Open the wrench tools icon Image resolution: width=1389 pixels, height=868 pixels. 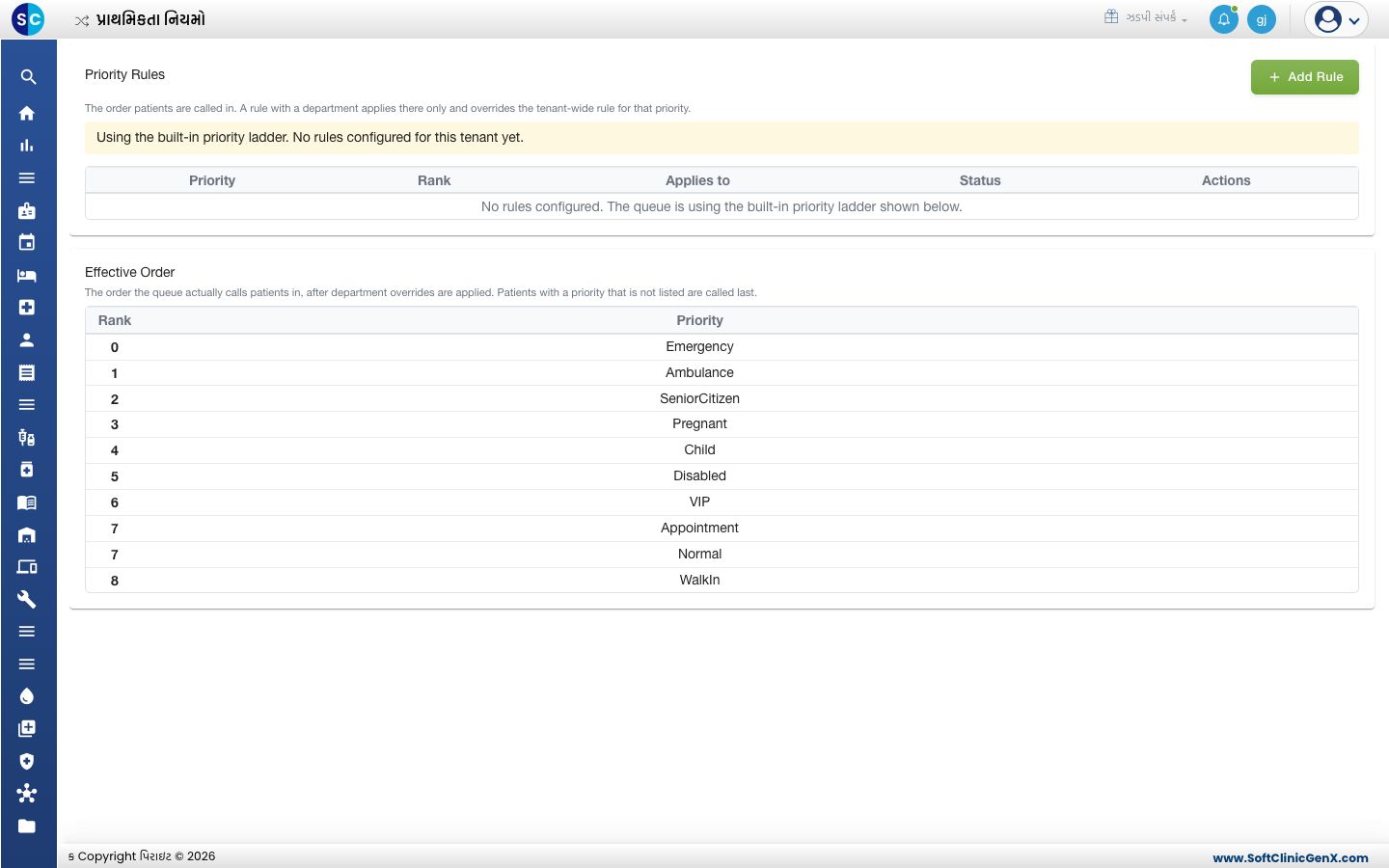coord(27,600)
